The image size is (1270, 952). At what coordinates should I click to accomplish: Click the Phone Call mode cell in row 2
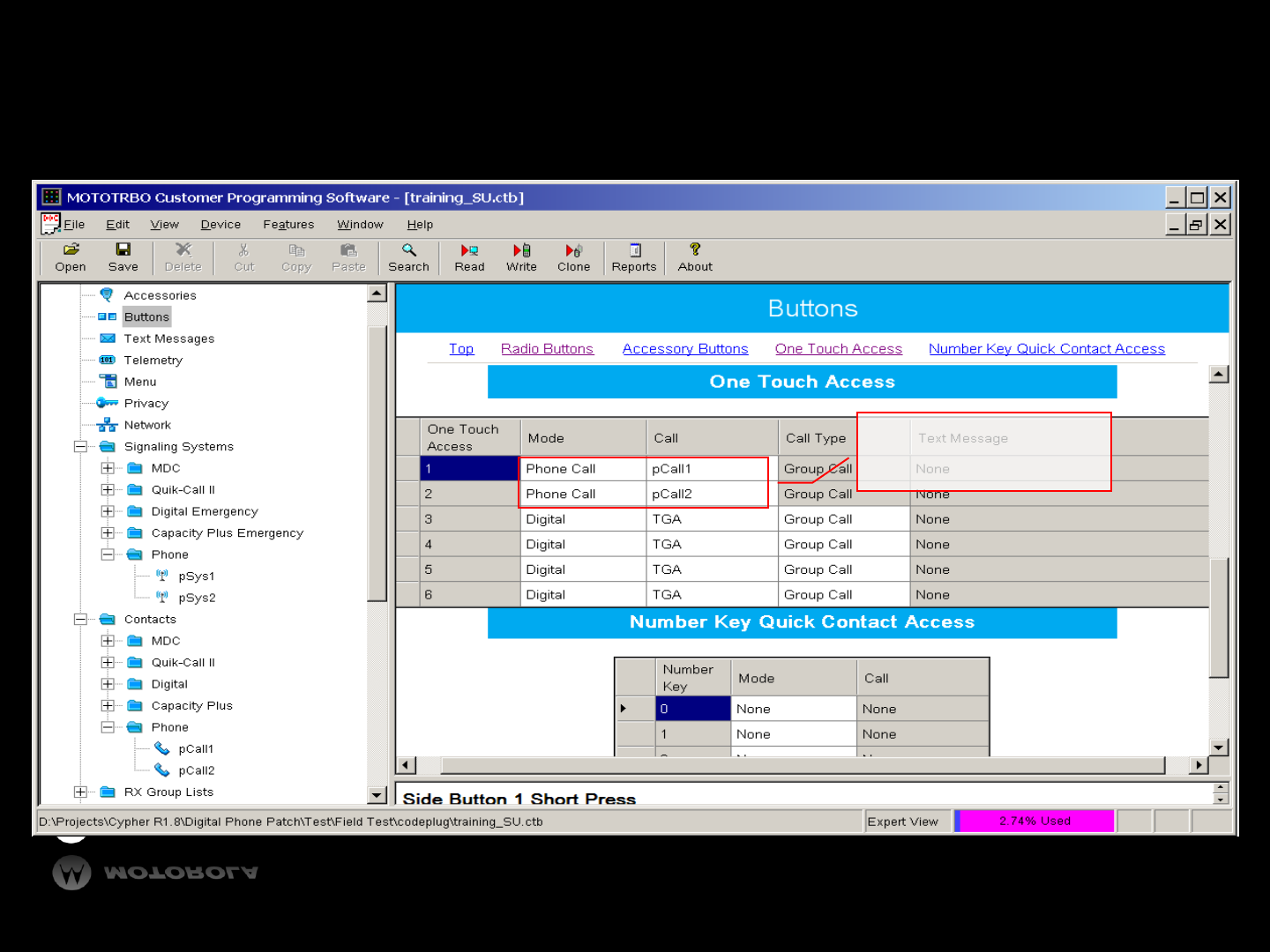584,494
